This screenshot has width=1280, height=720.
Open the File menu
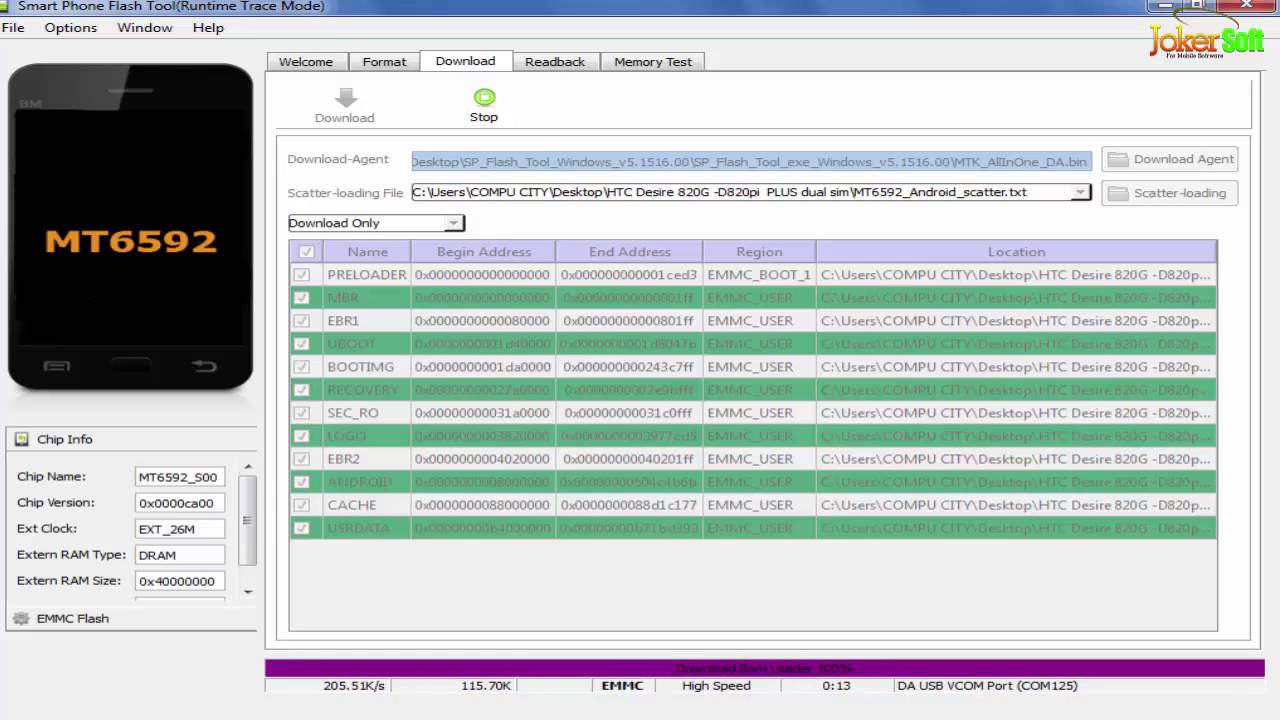coord(13,28)
